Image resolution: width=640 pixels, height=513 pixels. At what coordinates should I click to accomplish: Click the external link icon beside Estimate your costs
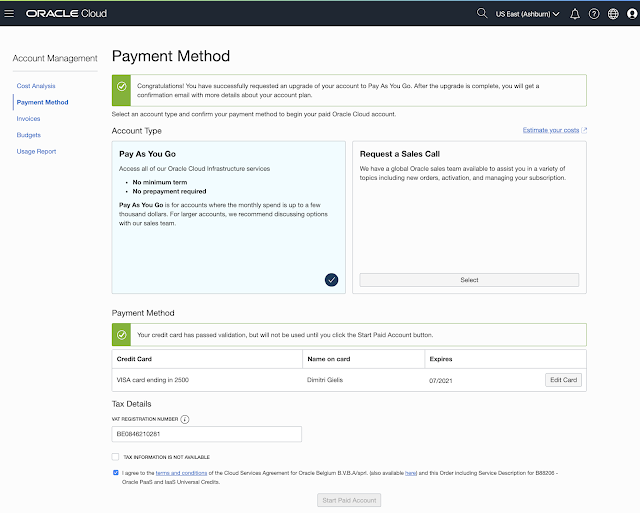point(584,130)
